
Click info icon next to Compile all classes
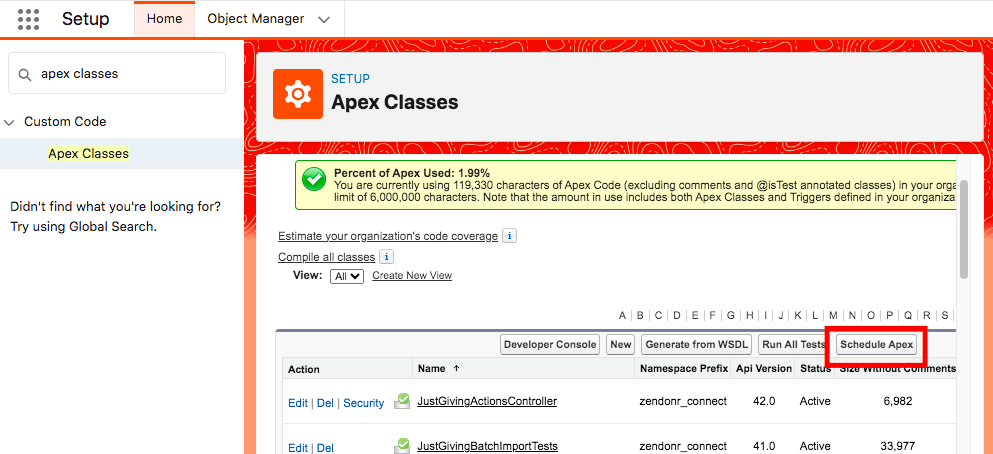[x=386, y=257]
